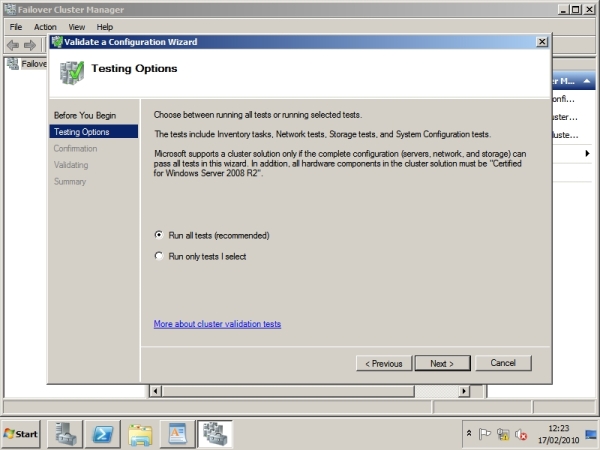This screenshot has height=450, width=600.
Task: Proceed with the Next button
Action: [442, 363]
